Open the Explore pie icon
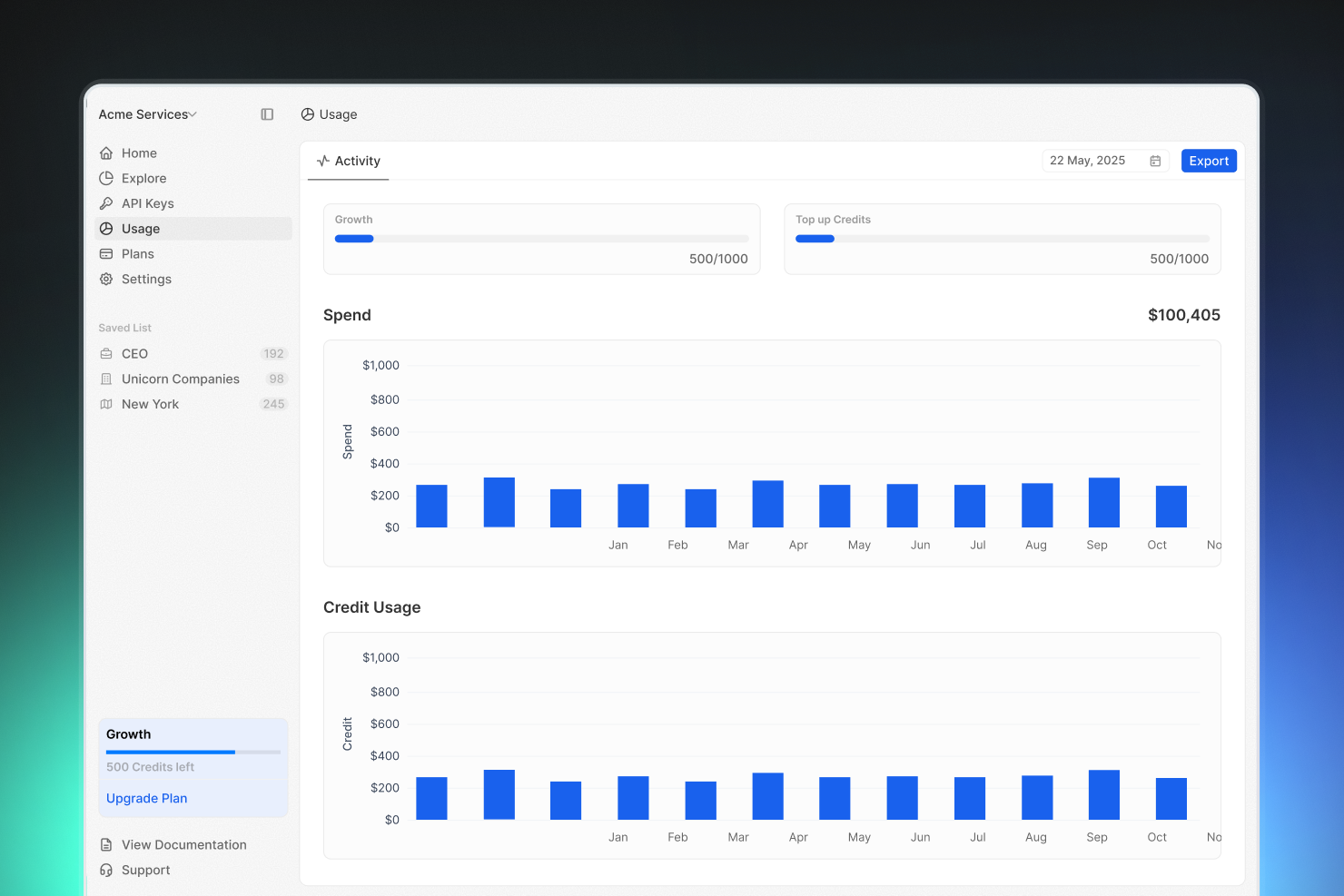The height and width of the screenshot is (896, 1344). (x=106, y=179)
